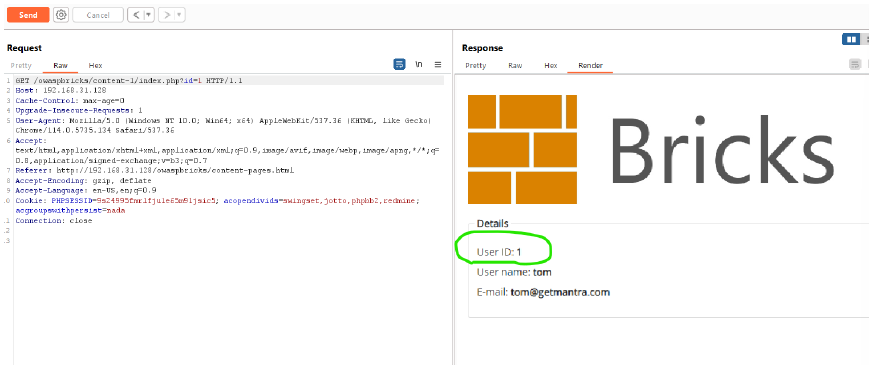
Task: Toggle line wrap icon in Request panel
Action: click(x=399, y=65)
